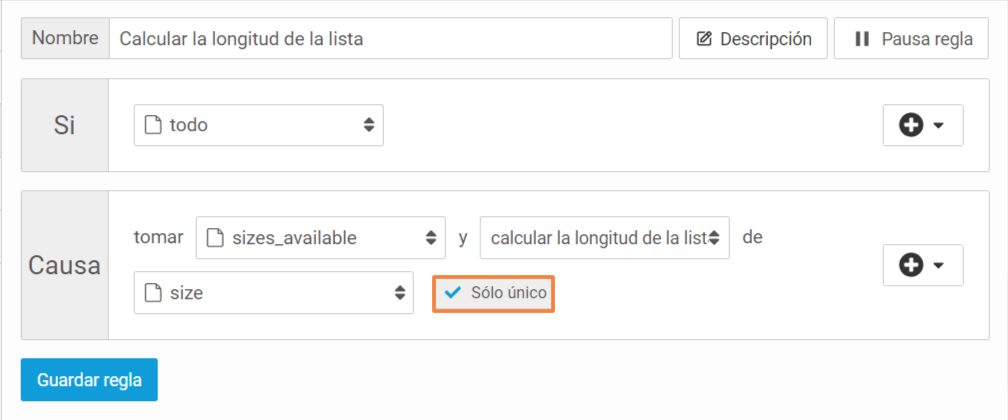
Task: Expand the caret next to the Causa plus button
Action: click(938, 266)
